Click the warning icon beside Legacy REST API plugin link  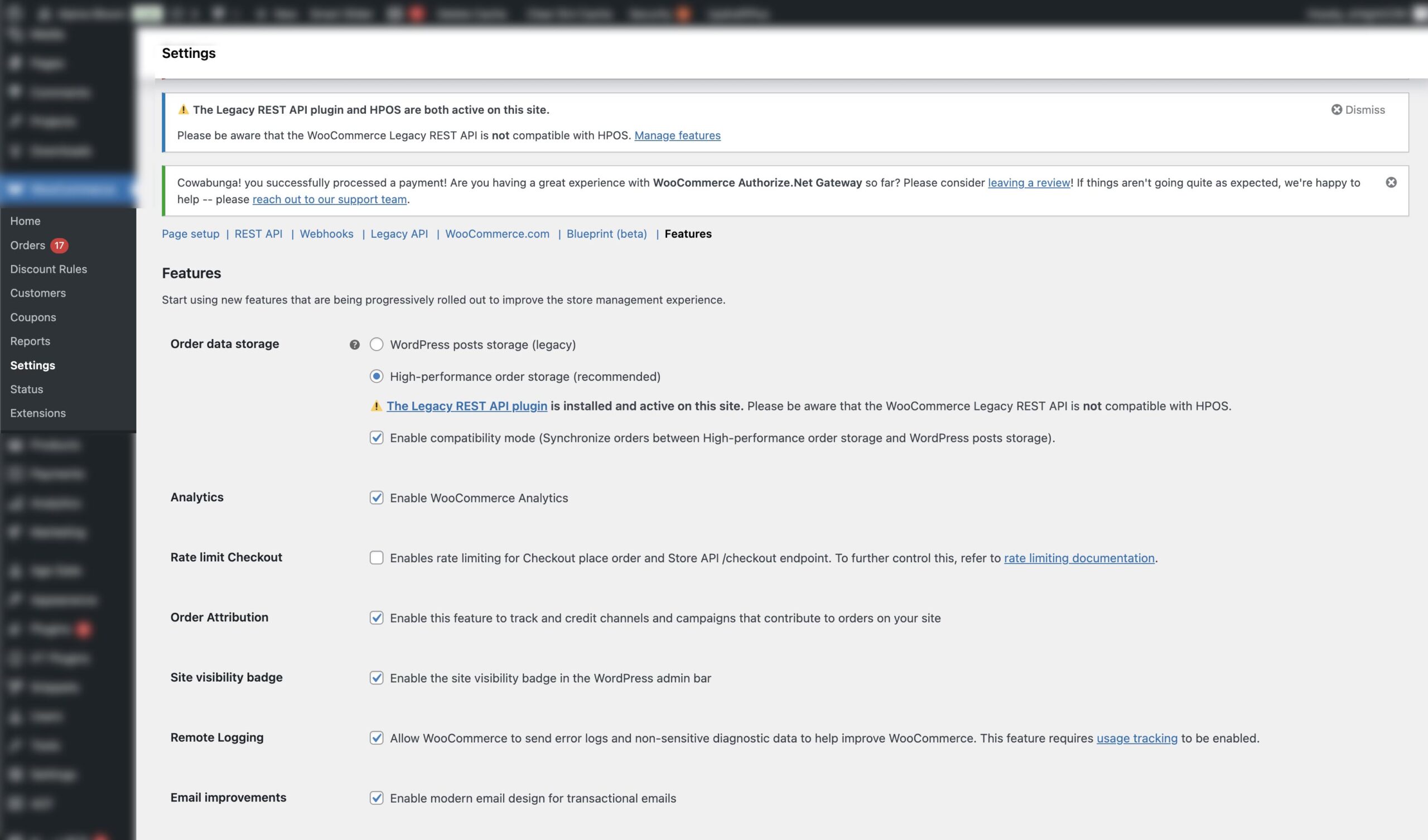376,406
